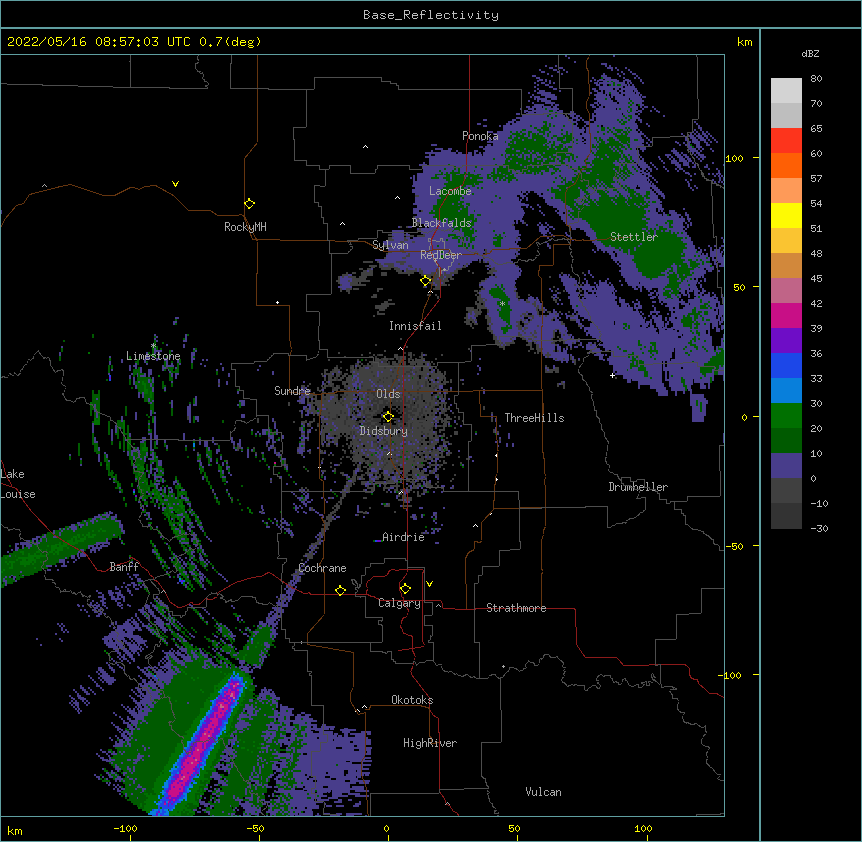Viewport: 862px width, 842px height.
Task: Click the Vulcan label
Action: pos(543,792)
